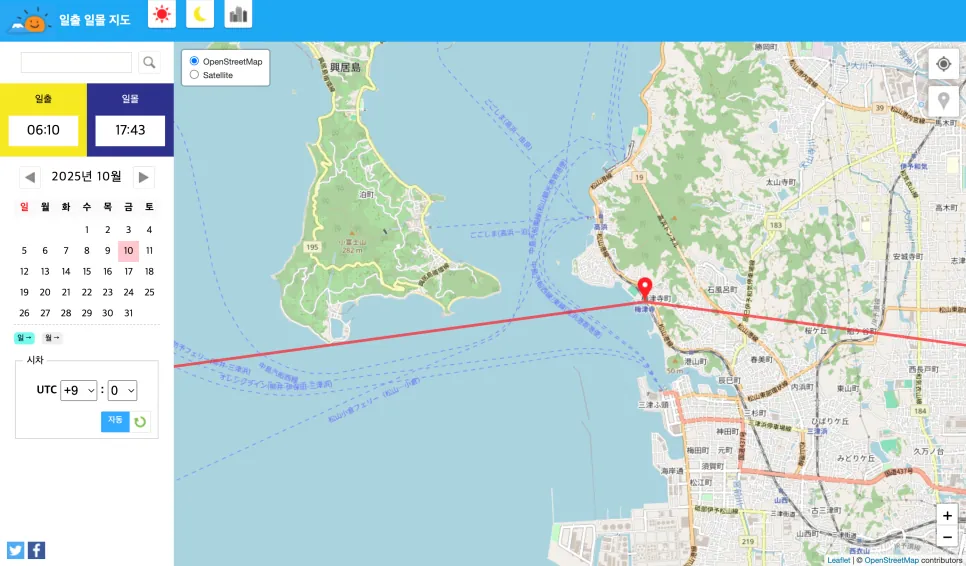Toggle the 자동 auto timezone button
Viewport: 966px width, 566px height.
[115, 421]
